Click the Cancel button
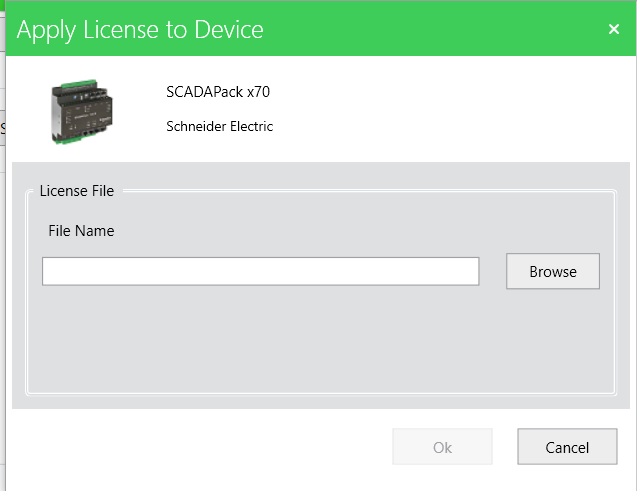The width and height of the screenshot is (640, 499). pyautogui.click(x=567, y=447)
